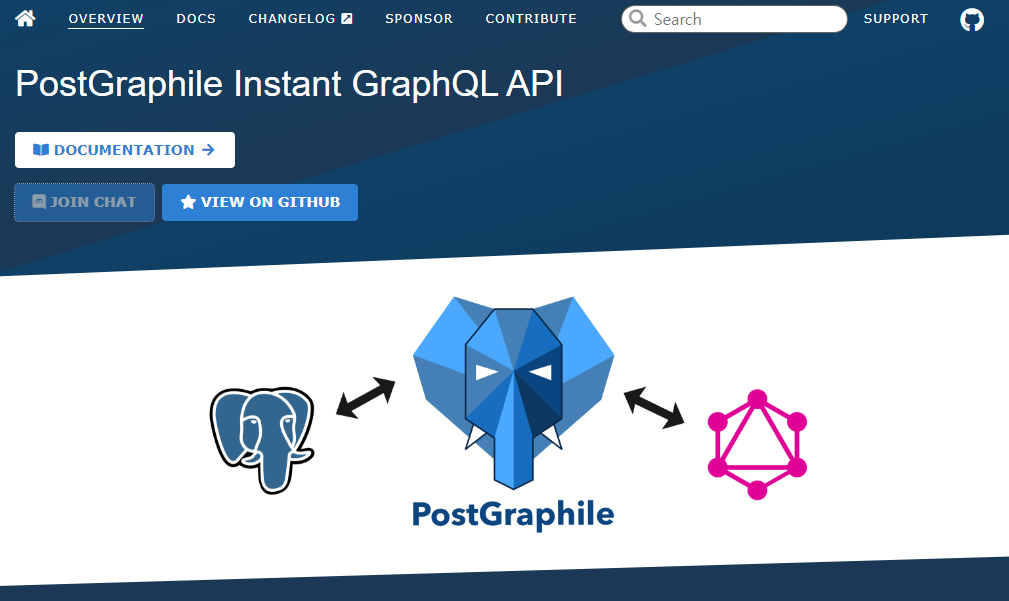The image size is (1009, 601).
Task: Open the CHANGELOG page
Action: click(292, 18)
